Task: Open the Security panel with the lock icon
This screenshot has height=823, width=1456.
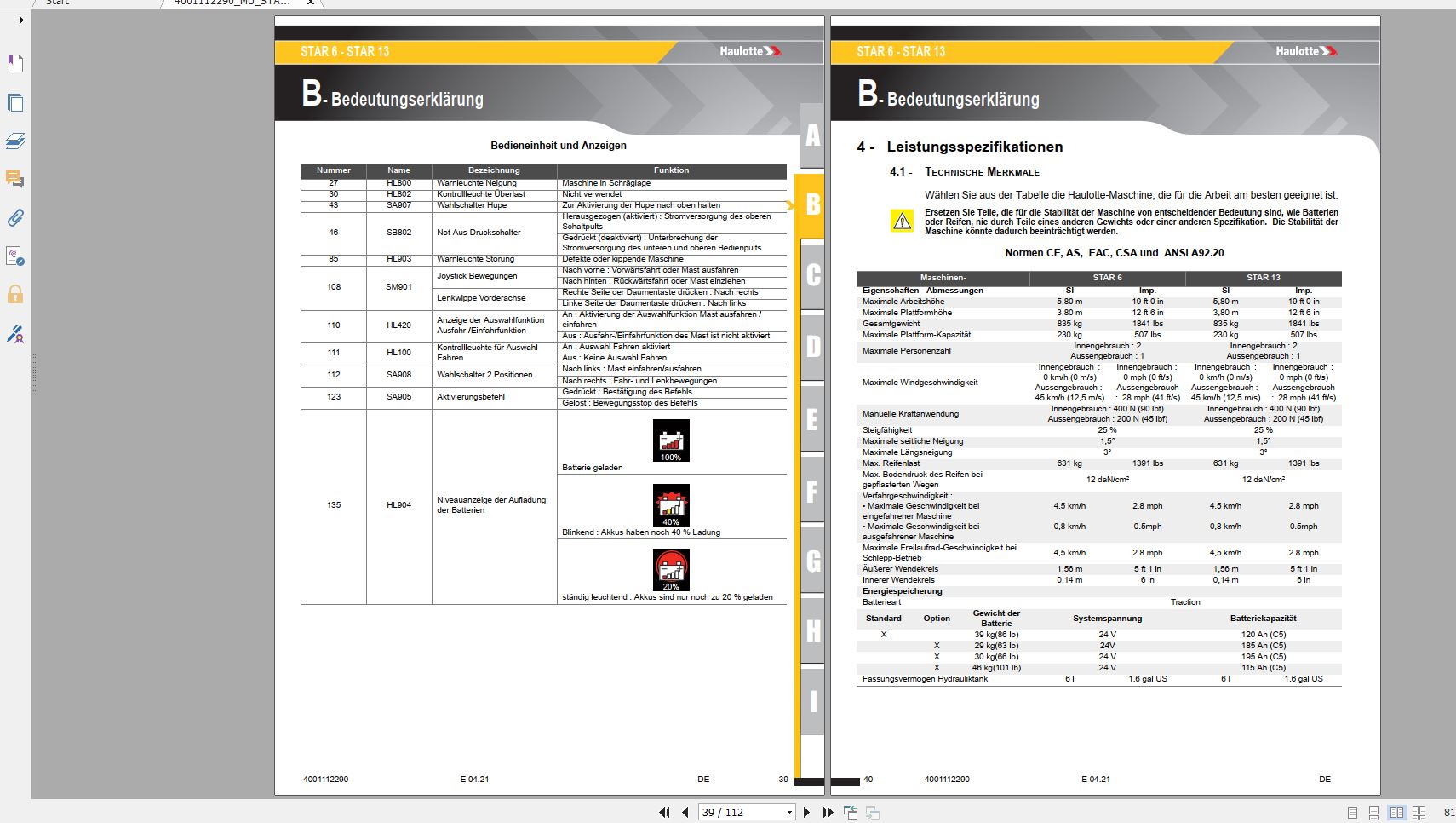Action: point(15,296)
